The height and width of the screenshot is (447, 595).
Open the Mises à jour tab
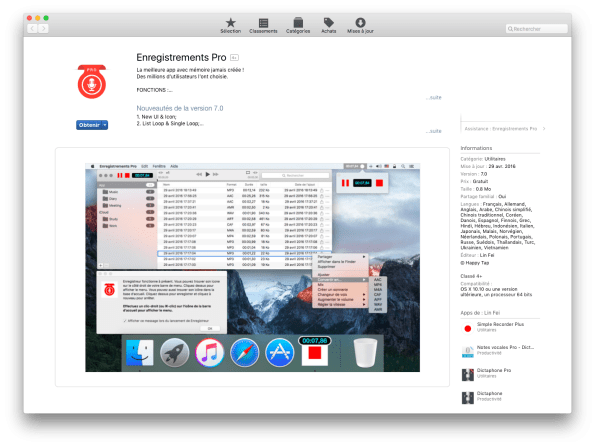click(x=360, y=26)
